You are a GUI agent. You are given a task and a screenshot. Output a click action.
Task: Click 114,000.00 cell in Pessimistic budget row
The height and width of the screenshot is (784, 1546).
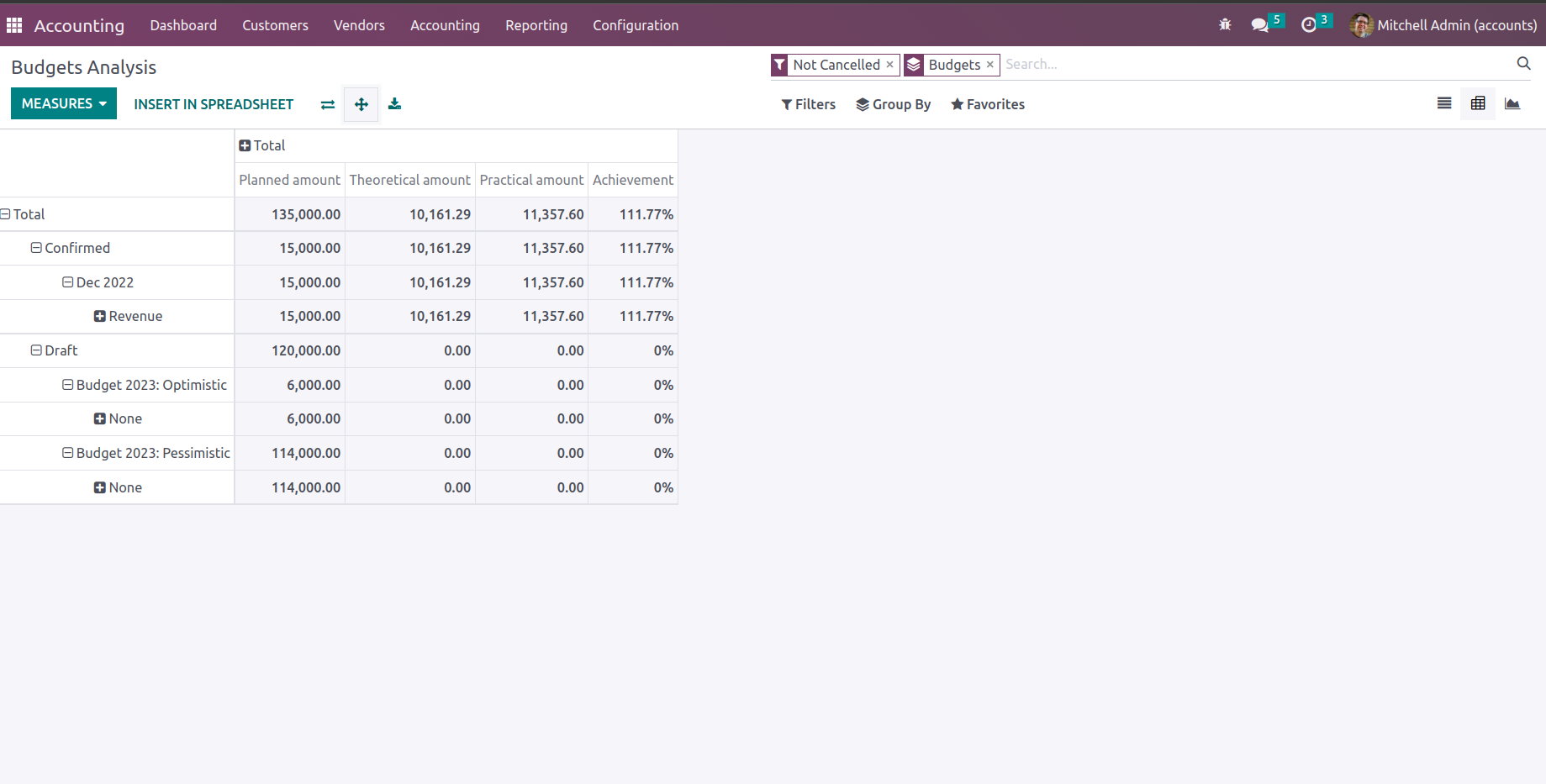click(290, 453)
